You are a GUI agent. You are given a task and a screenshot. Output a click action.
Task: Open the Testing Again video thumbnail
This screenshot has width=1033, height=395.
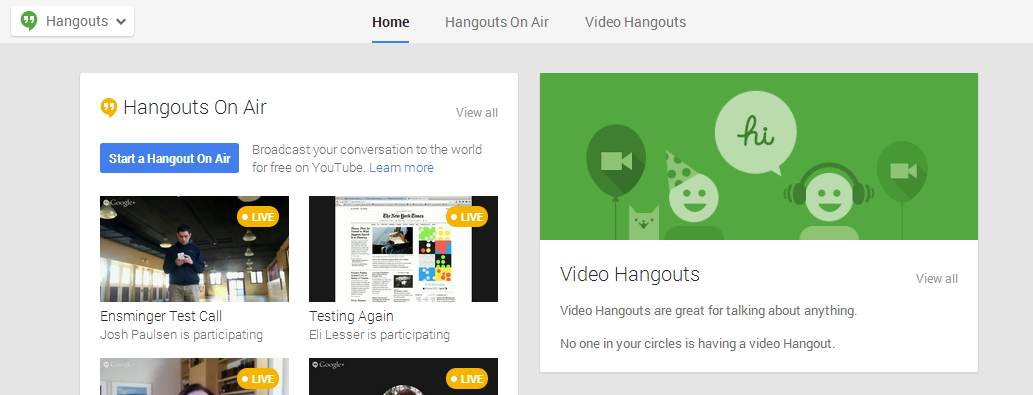(x=403, y=249)
